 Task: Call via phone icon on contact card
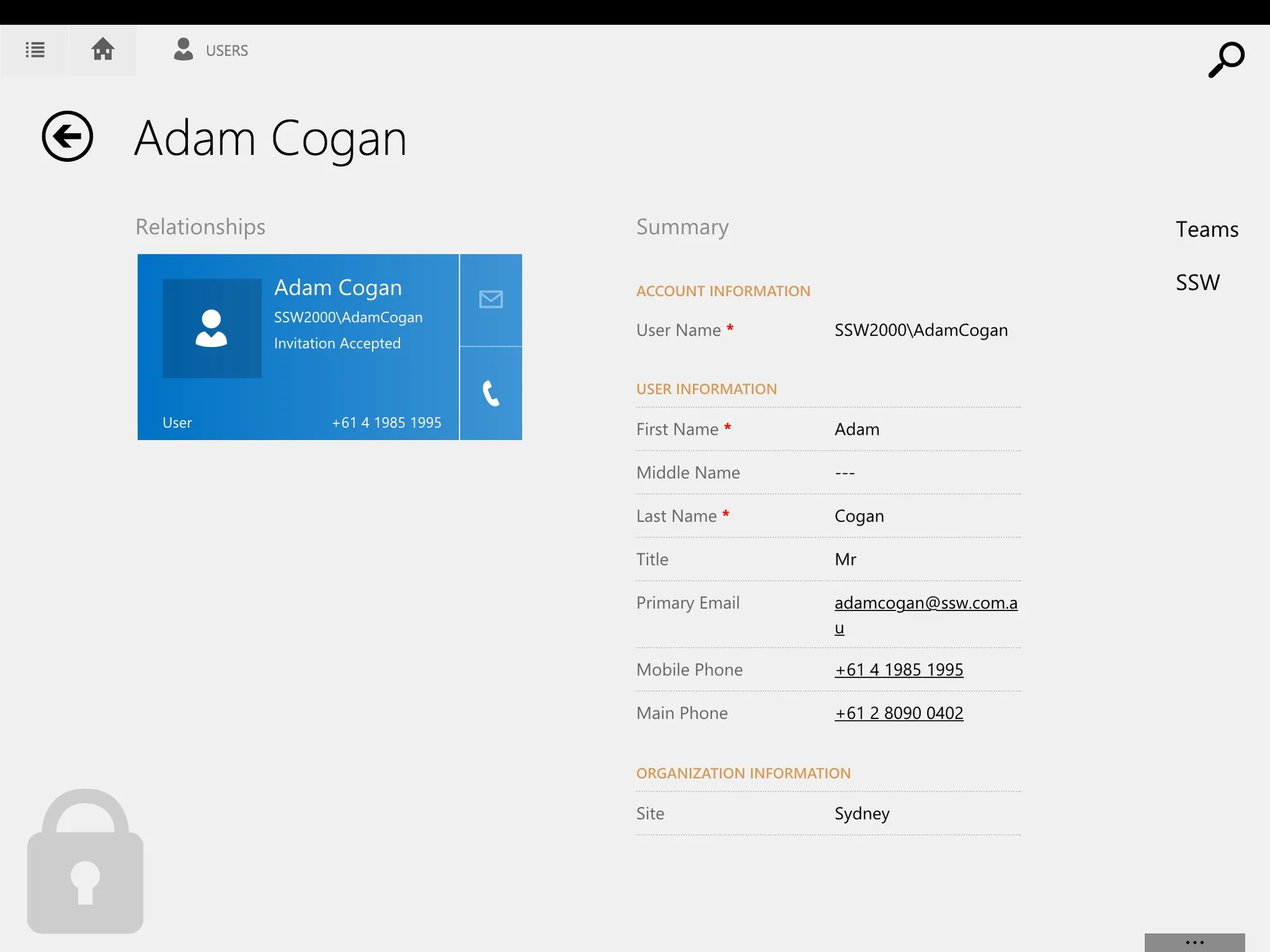coord(491,393)
